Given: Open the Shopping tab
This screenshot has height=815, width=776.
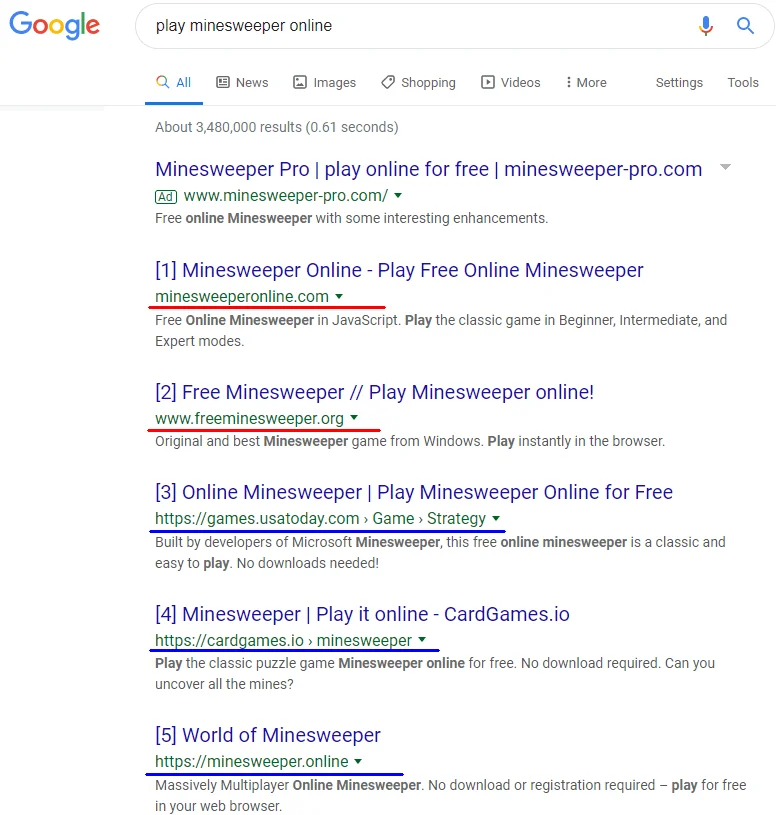Looking at the screenshot, I should pyautogui.click(x=418, y=83).
